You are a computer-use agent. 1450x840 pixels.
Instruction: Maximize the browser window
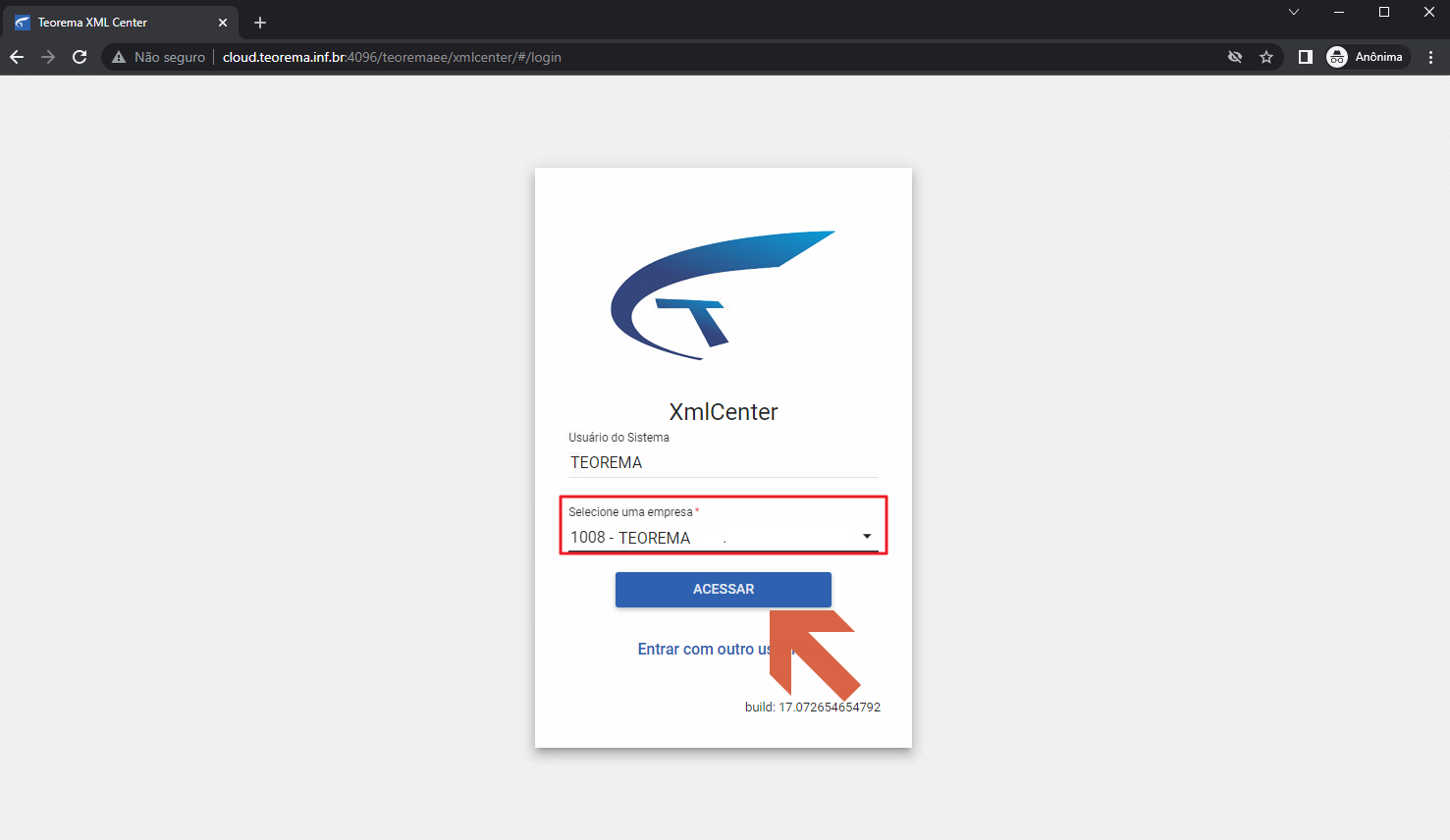coord(1384,12)
